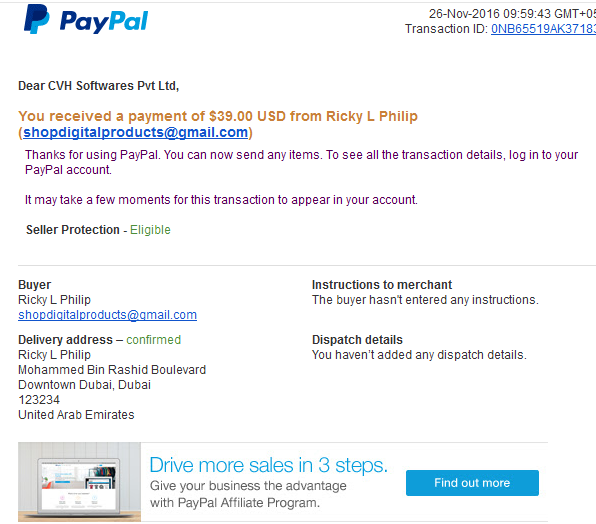Open the laptop thumbnail in the banner
596x524 pixels.
[79, 482]
